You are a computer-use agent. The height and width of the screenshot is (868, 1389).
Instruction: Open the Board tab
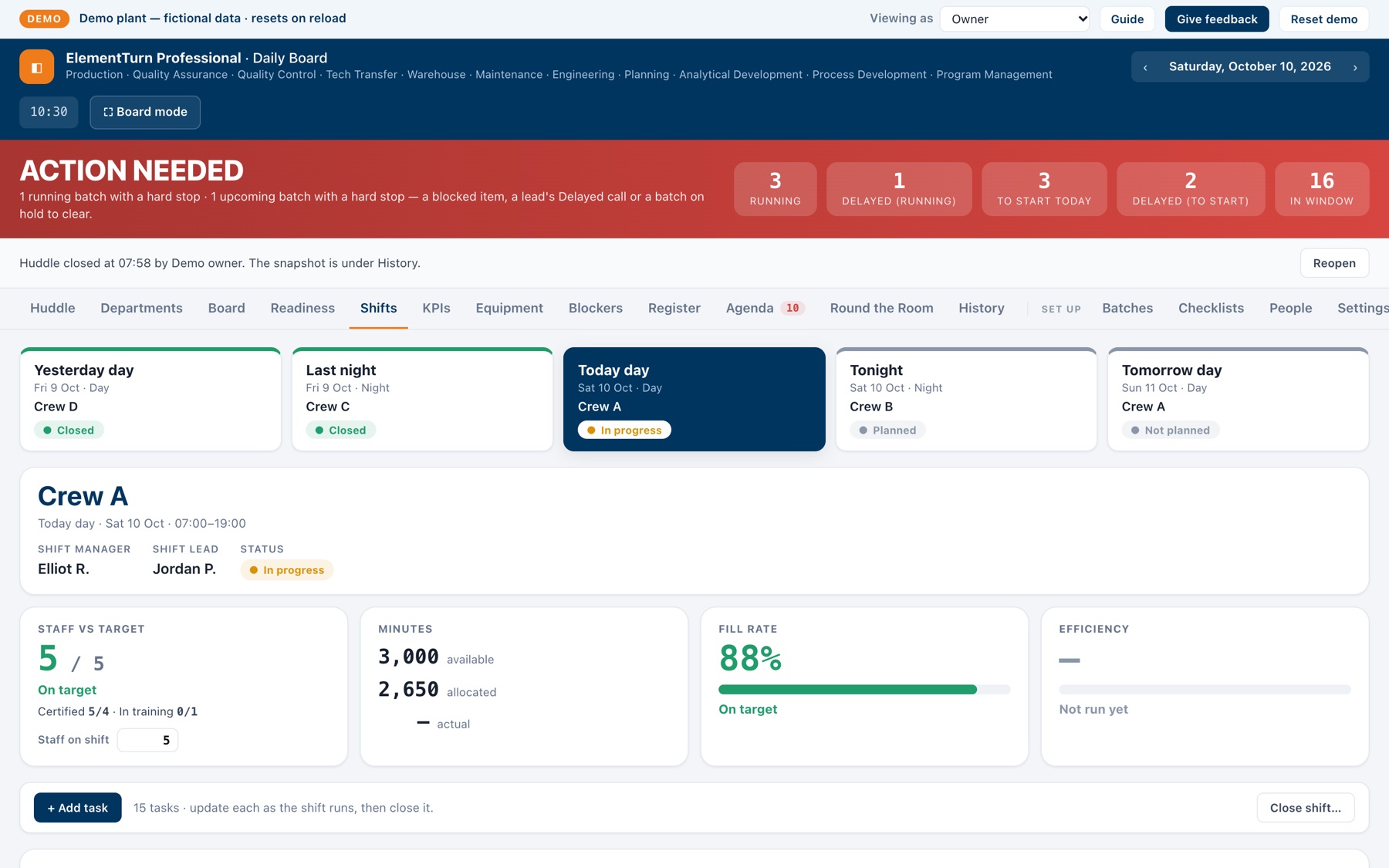tap(226, 308)
